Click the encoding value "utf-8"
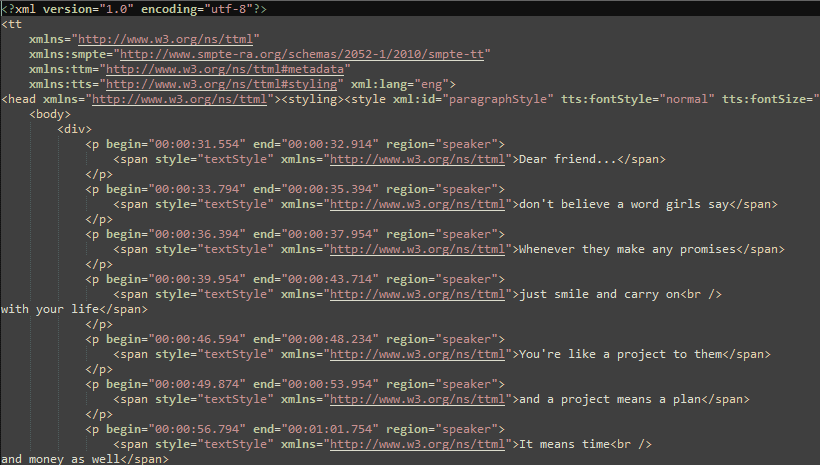 [229, 9]
